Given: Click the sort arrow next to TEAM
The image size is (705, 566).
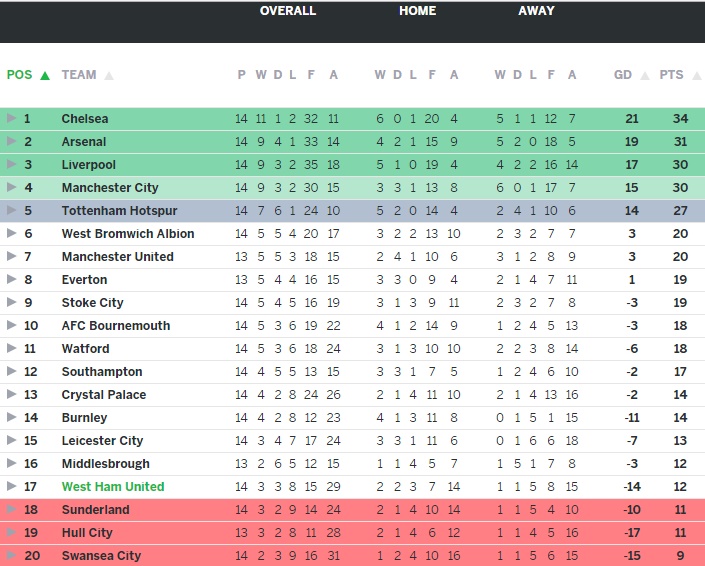Looking at the screenshot, I should pyautogui.click(x=109, y=75).
